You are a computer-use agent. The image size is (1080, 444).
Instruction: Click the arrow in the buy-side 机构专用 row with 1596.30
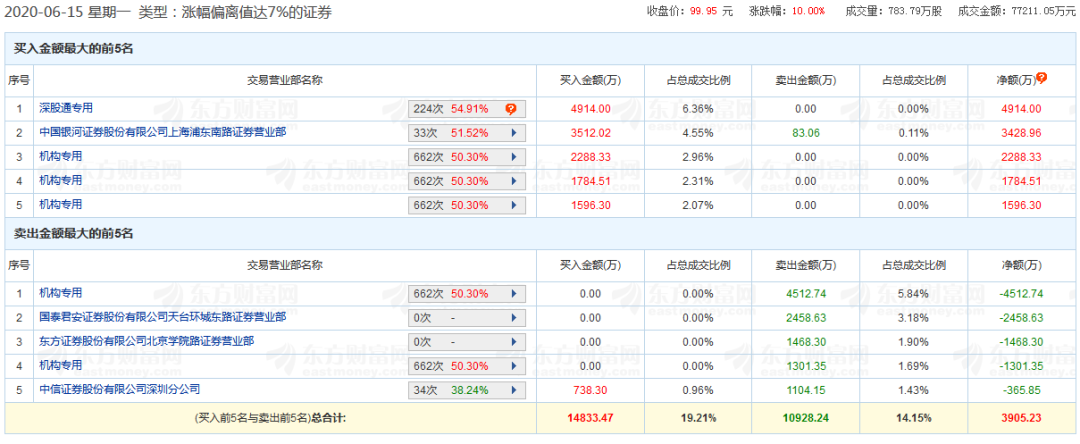click(x=514, y=205)
